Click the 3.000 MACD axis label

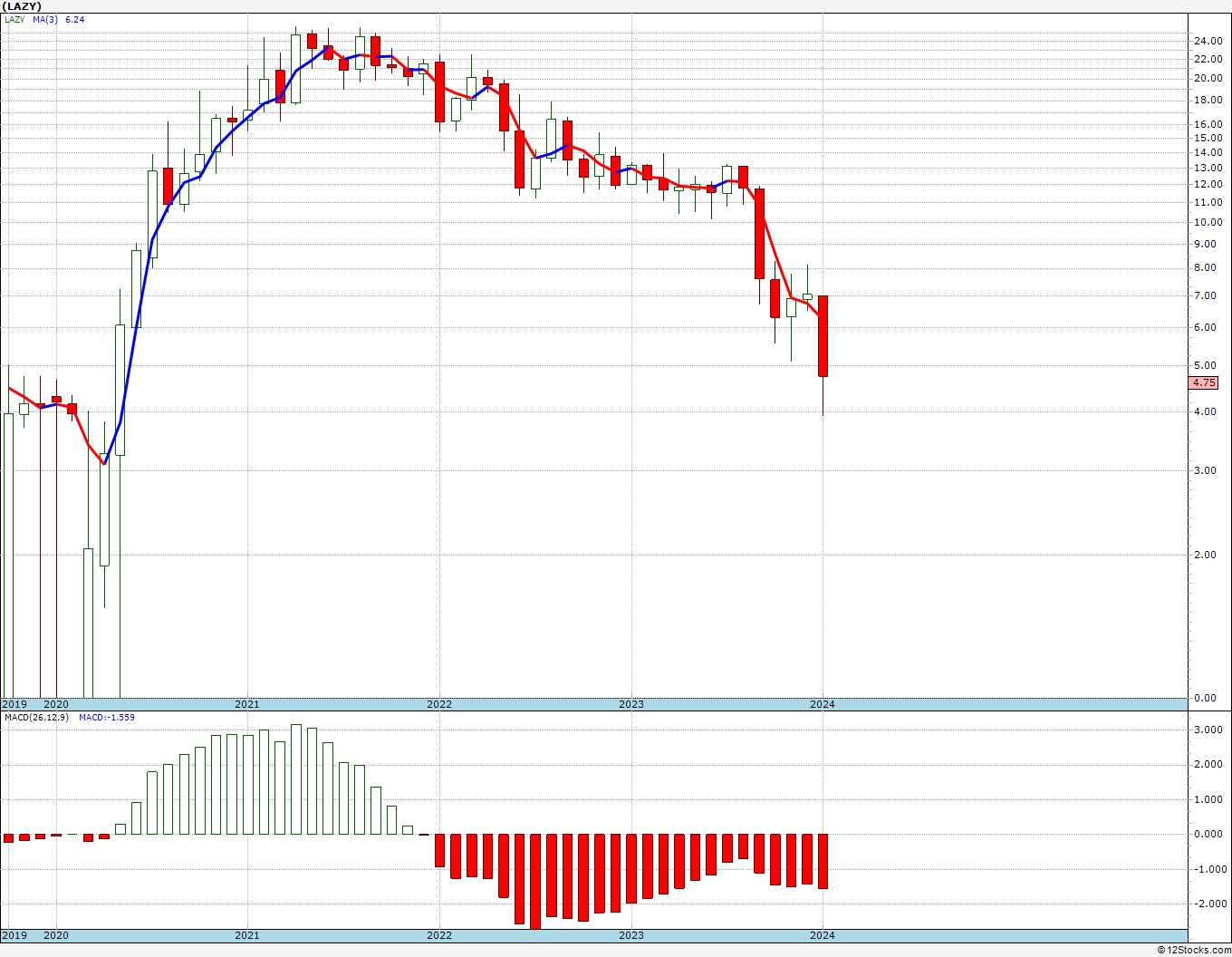click(1210, 730)
